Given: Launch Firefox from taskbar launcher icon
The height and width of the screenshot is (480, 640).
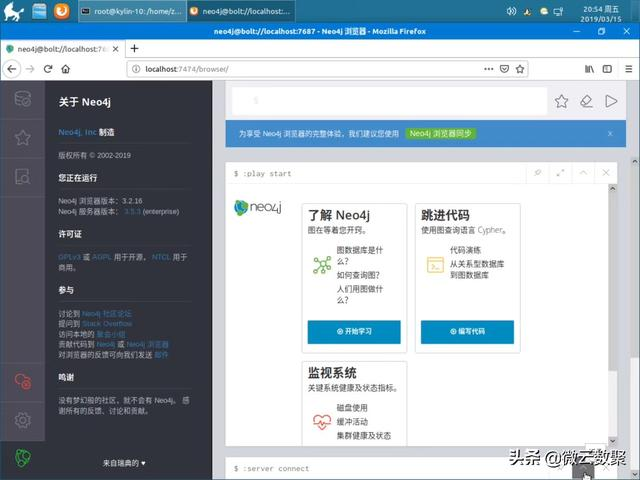Looking at the screenshot, I should click(x=62, y=11).
